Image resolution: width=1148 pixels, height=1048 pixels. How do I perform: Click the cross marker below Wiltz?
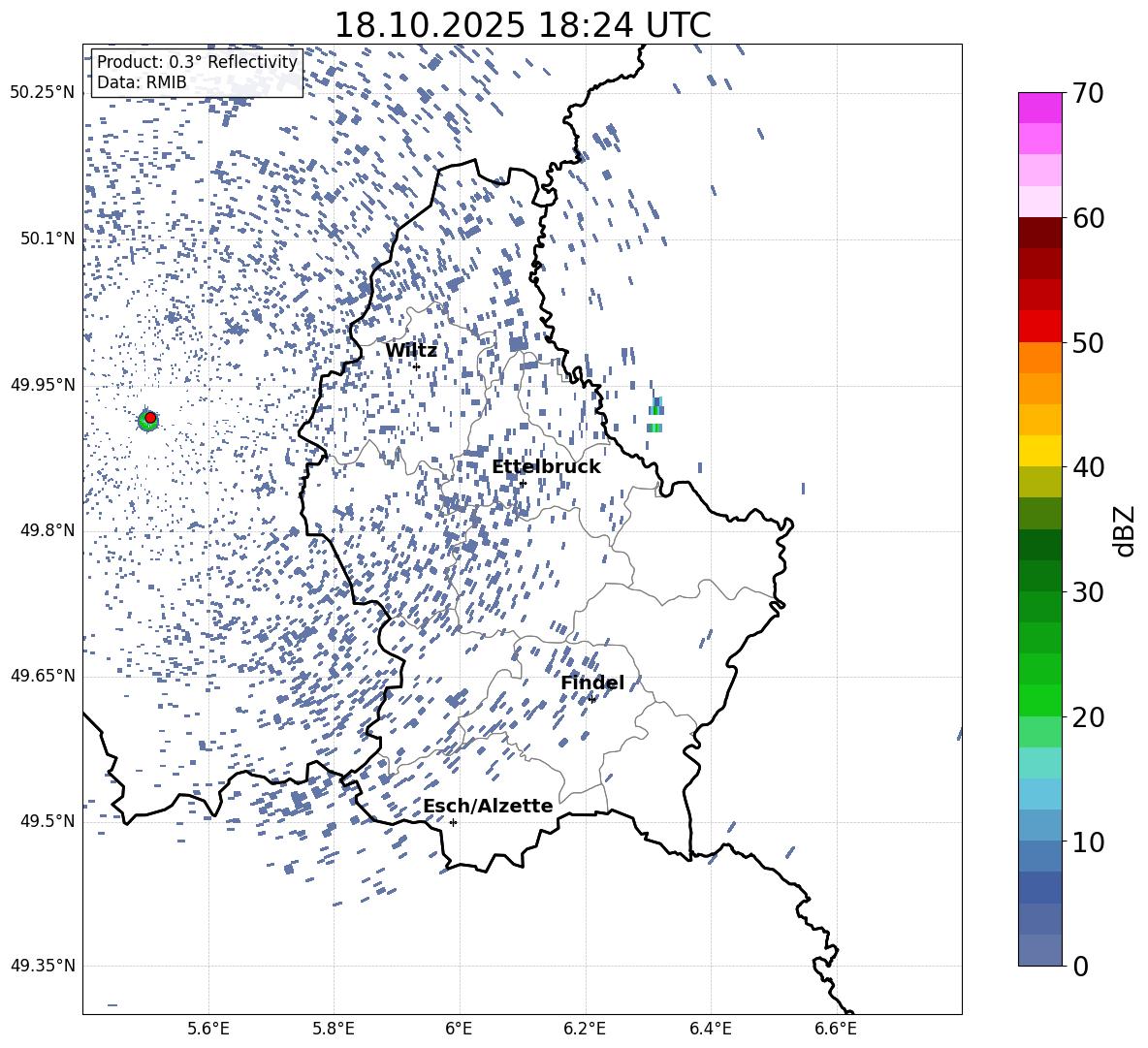coord(416,366)
